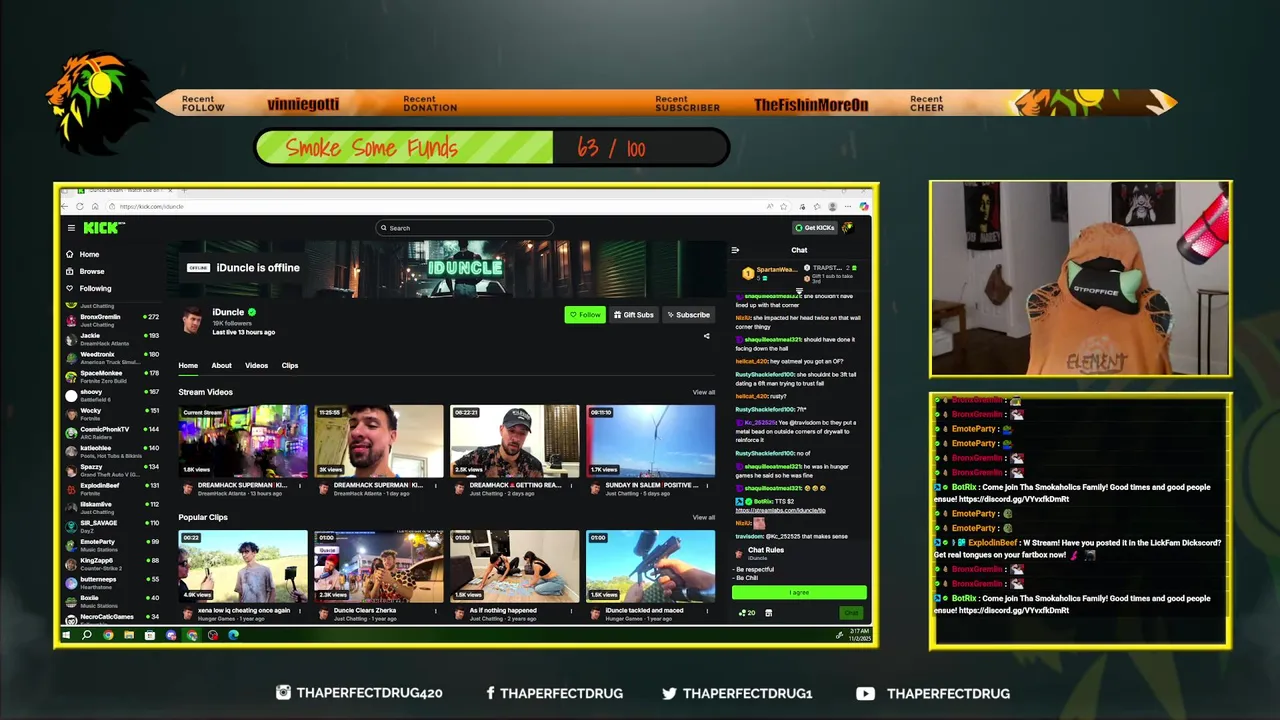Switch to the Videos tab
The height and width of the screenshot is (720, 1280).
click(x=256, y=365)
